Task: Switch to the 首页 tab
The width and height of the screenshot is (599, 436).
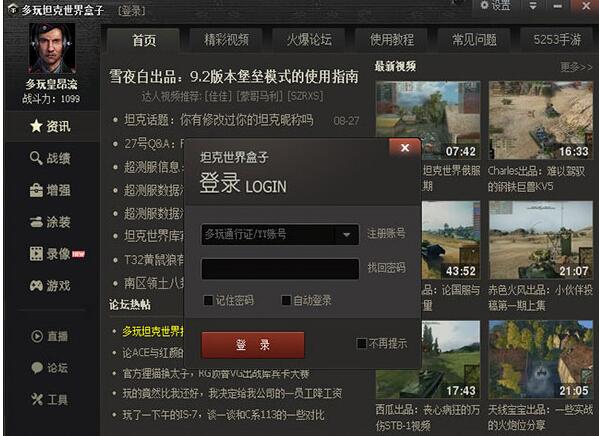Action: [144, 40]
